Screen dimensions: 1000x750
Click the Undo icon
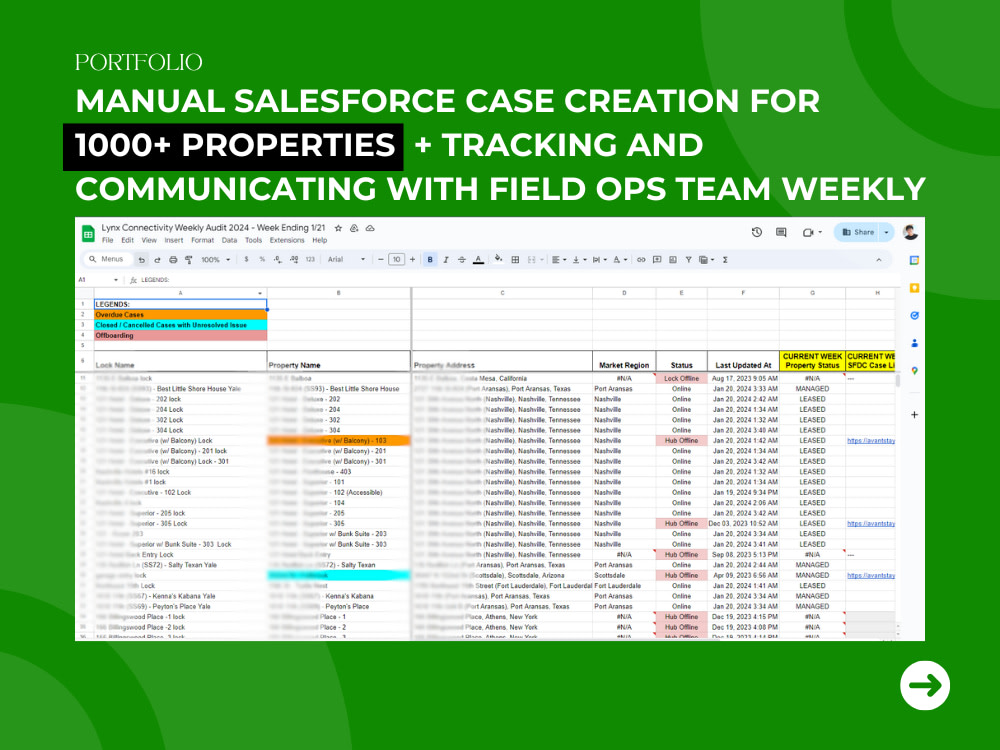point(142,260)
